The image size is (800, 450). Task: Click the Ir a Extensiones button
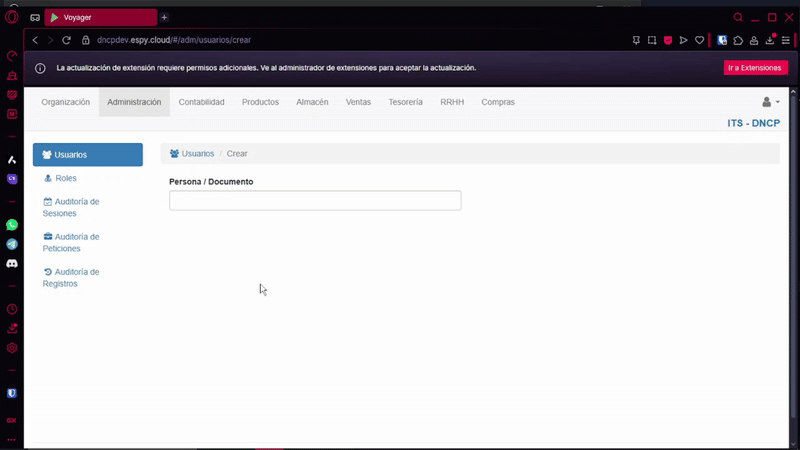tap(755, 68)
